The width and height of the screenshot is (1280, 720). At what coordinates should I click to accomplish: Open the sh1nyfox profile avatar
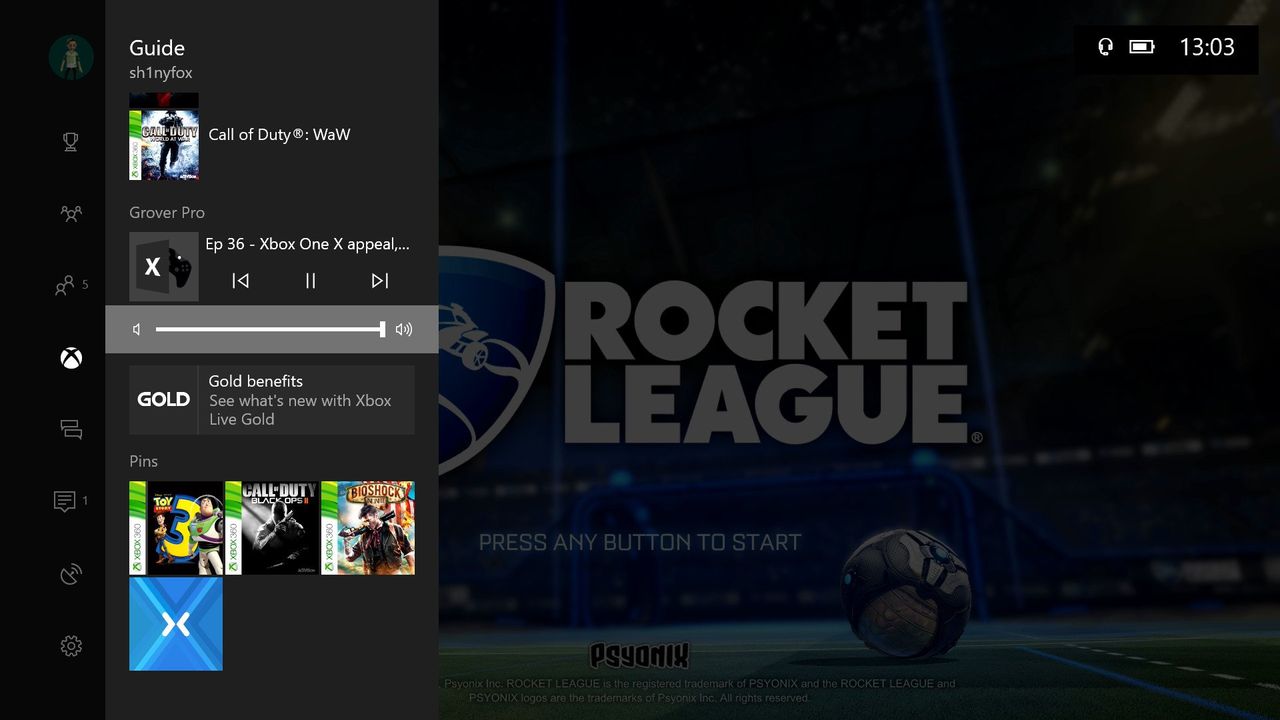tap(71, 57)
